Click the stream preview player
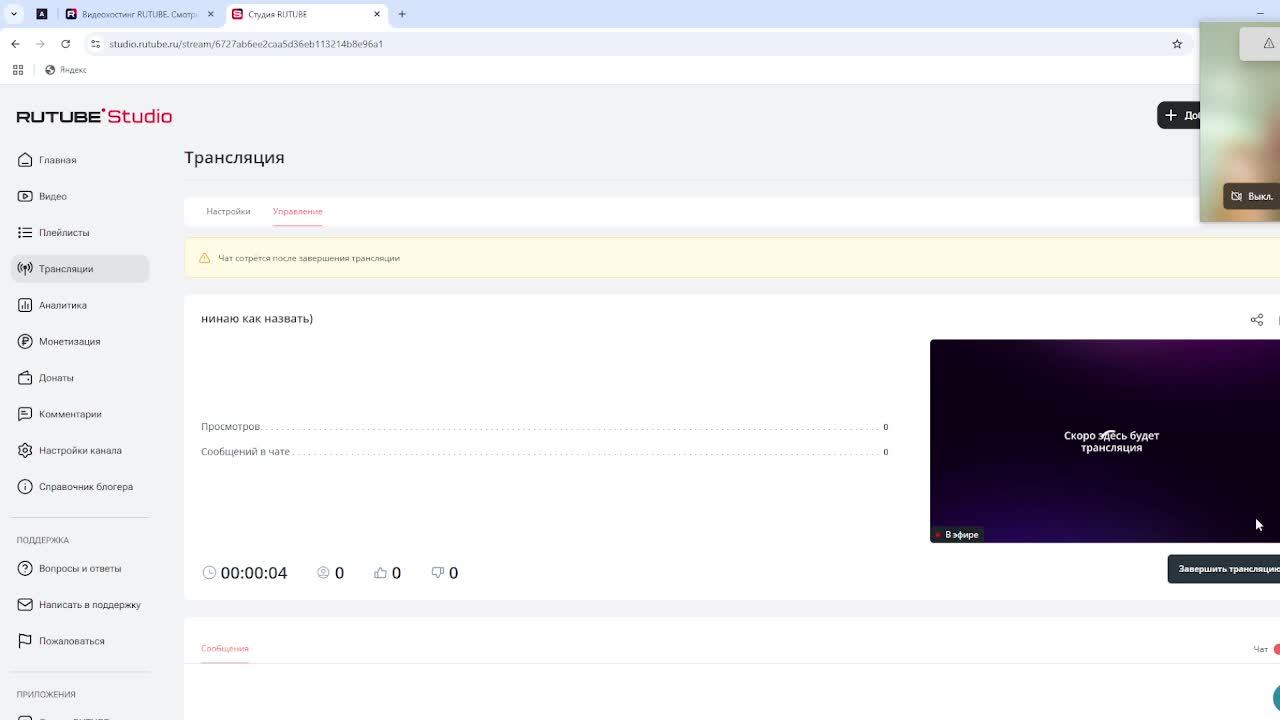Screen dimensions: 1280x720 1105,441
